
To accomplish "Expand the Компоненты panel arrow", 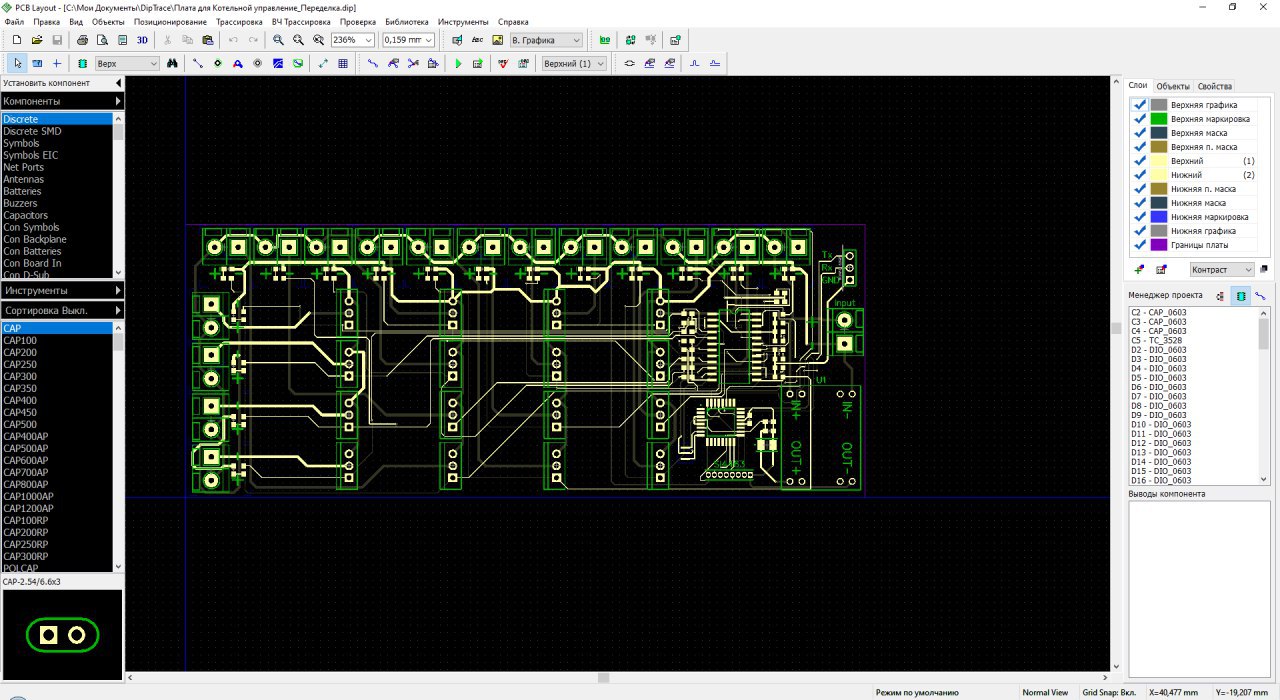I will [118, 101].
